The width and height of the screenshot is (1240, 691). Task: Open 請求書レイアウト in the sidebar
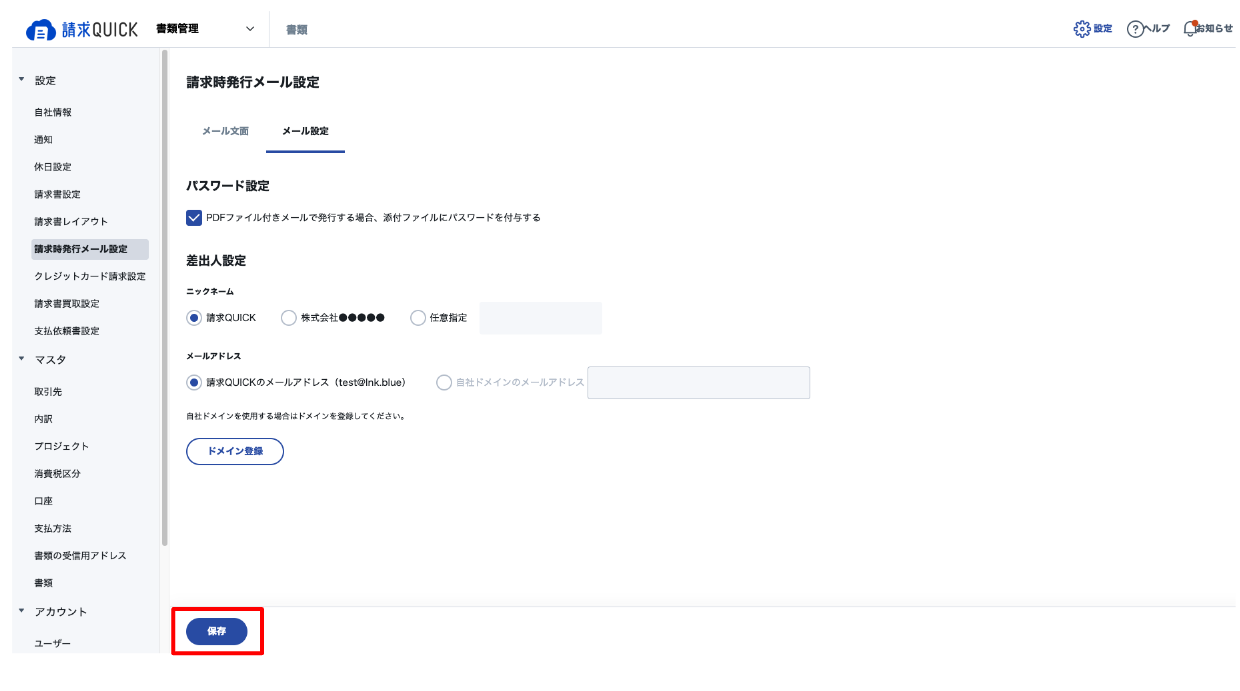[x=71, y=221]
